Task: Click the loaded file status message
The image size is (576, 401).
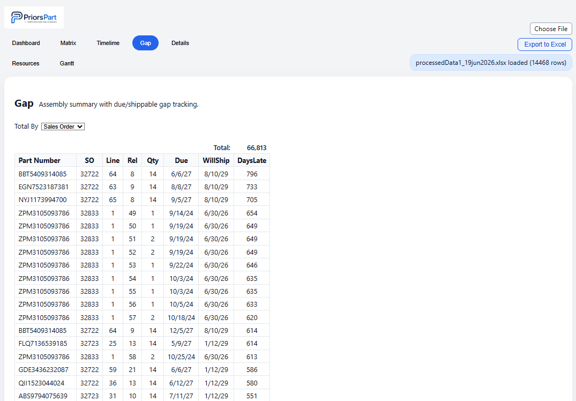Action: coord(491,63)
